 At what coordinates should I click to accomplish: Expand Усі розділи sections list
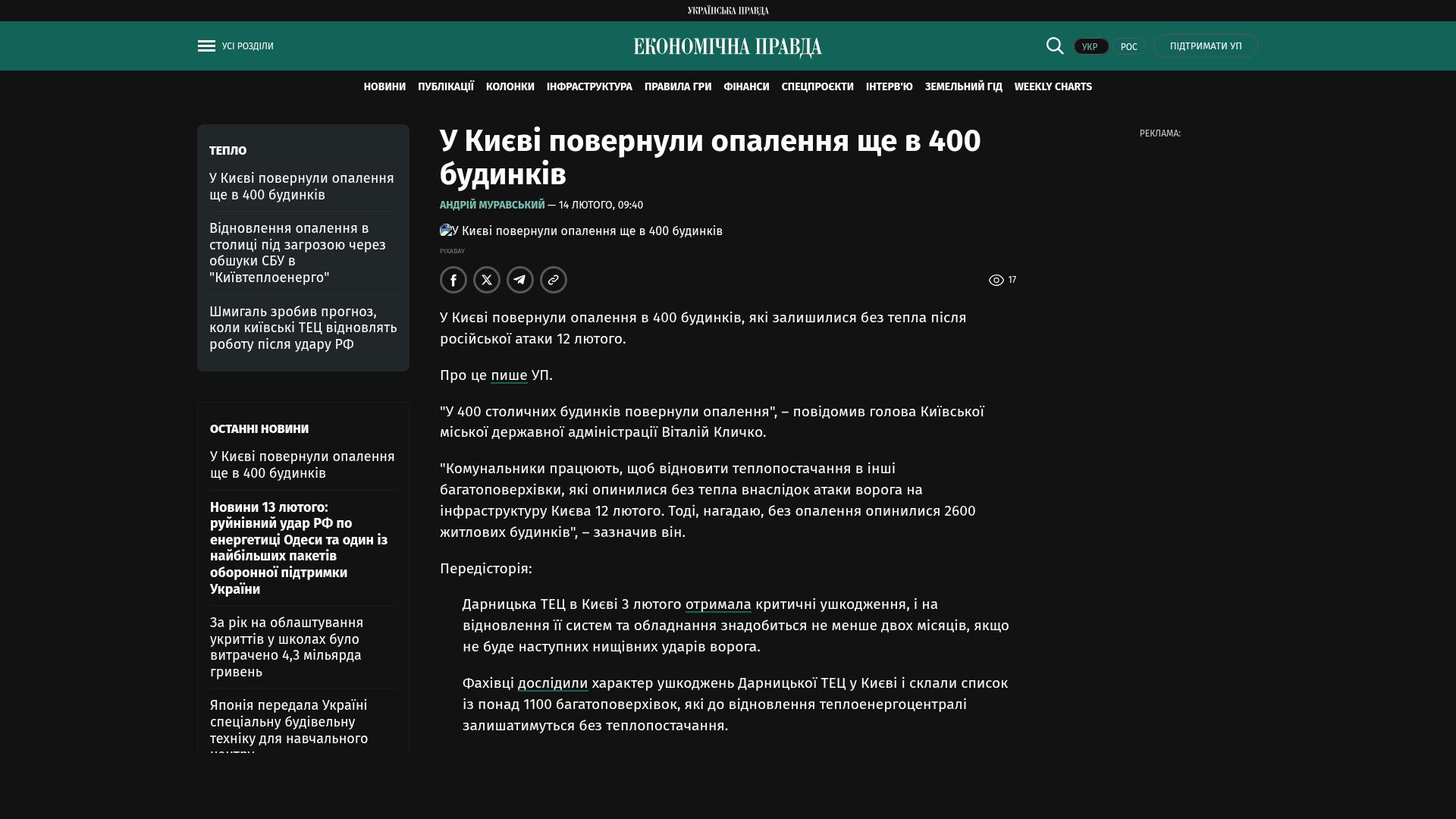247,46
